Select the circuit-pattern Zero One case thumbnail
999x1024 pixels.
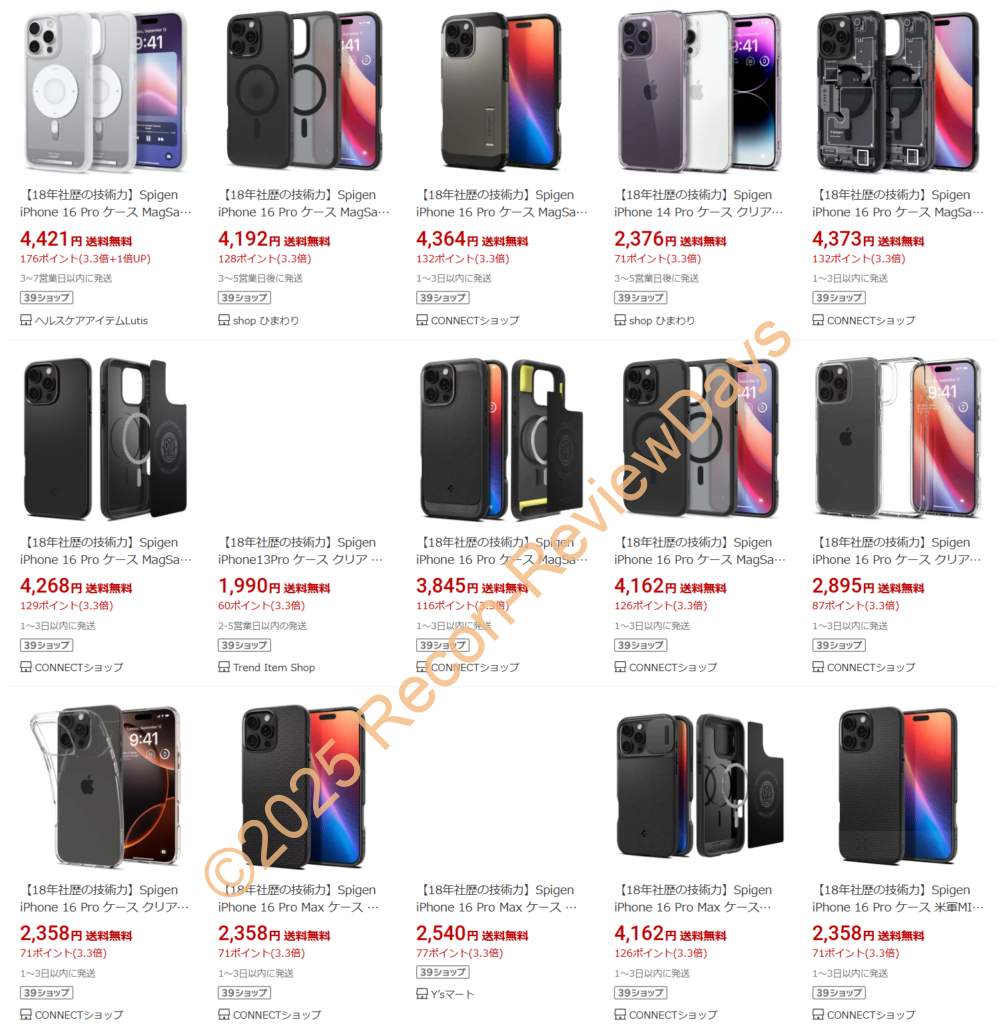(x=898, y=92)
